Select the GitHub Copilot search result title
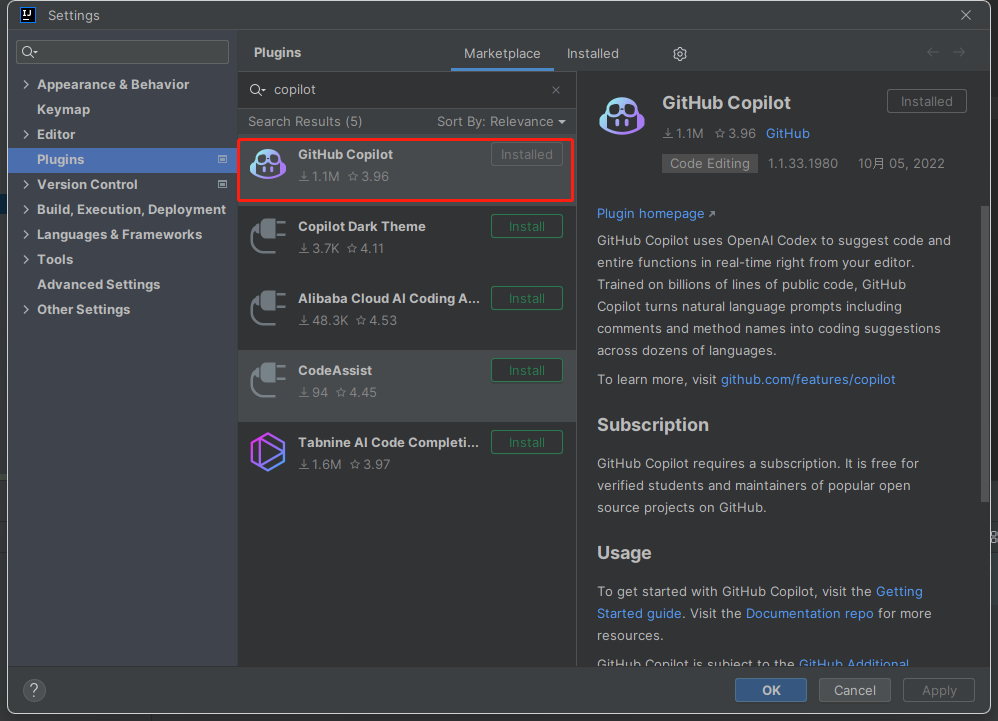Image resolution: width=998 pixels, height=721 pixels. click(x=346, y=155)
